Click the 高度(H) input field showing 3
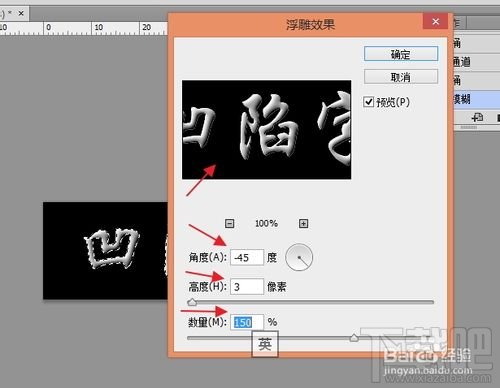 pos(247,287)
